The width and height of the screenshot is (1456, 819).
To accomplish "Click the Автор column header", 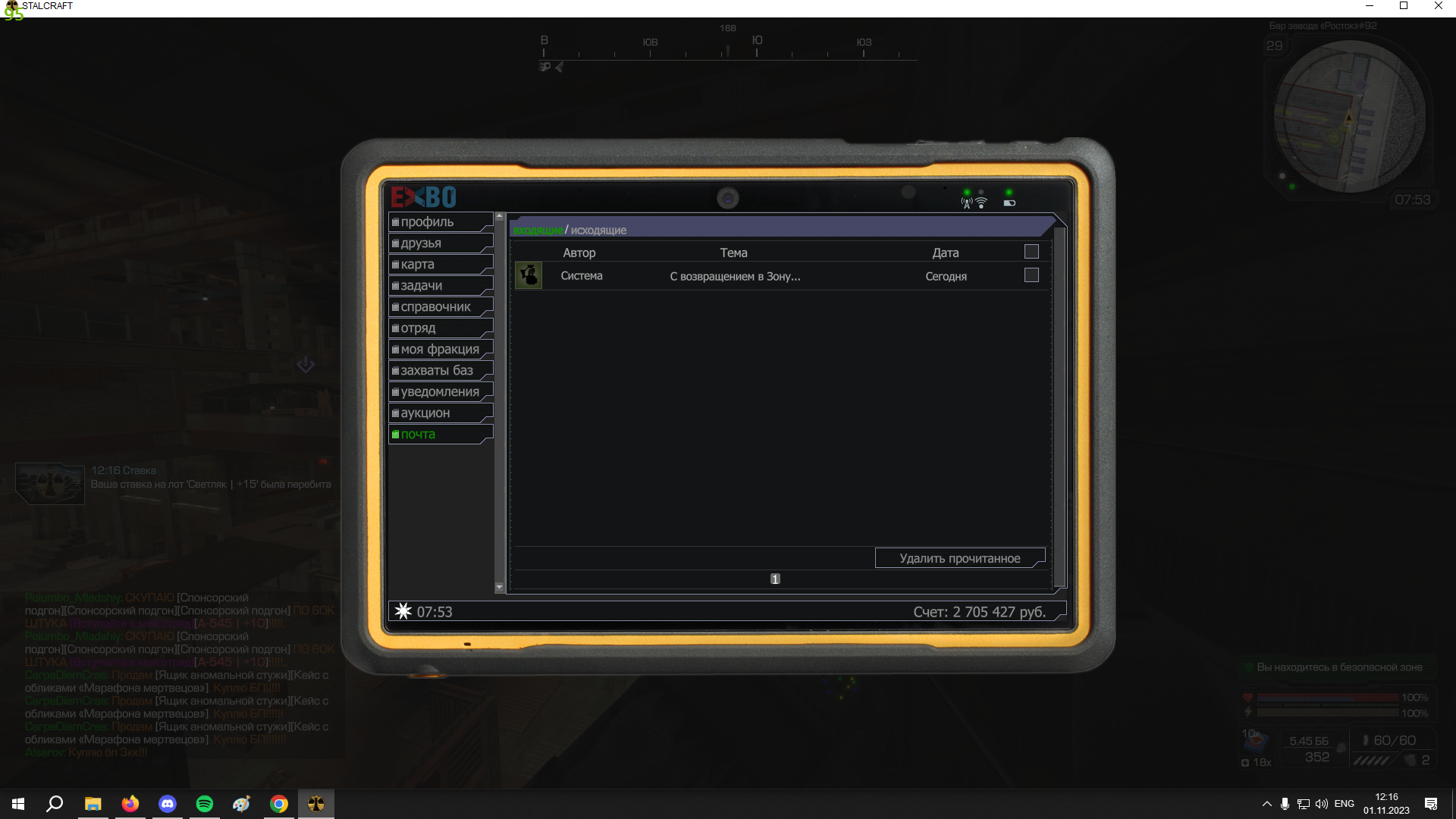I will pyautogui.click(x=579, y=253).
